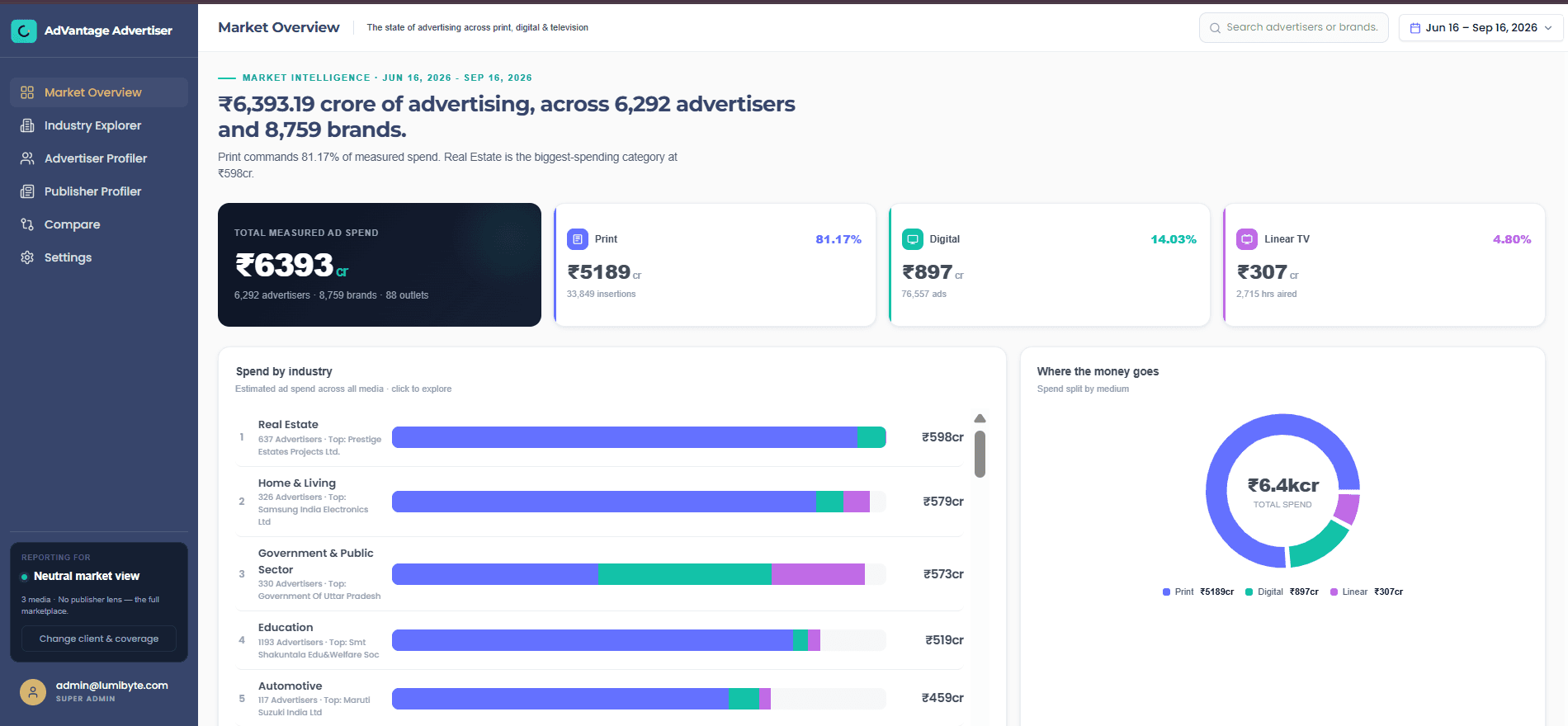Viewport: 1568px width, 726px height.
Task: Click the calendar icon in date picker
Action: pos(1415,28)
